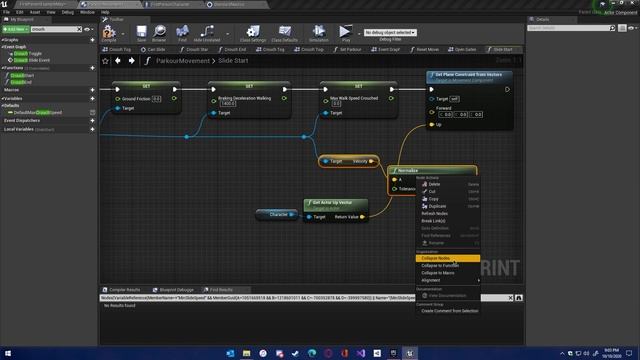This screenshot has width=640, height=360.
Task: Add a new Local Variable with plus icon
Action: [92, 129]
